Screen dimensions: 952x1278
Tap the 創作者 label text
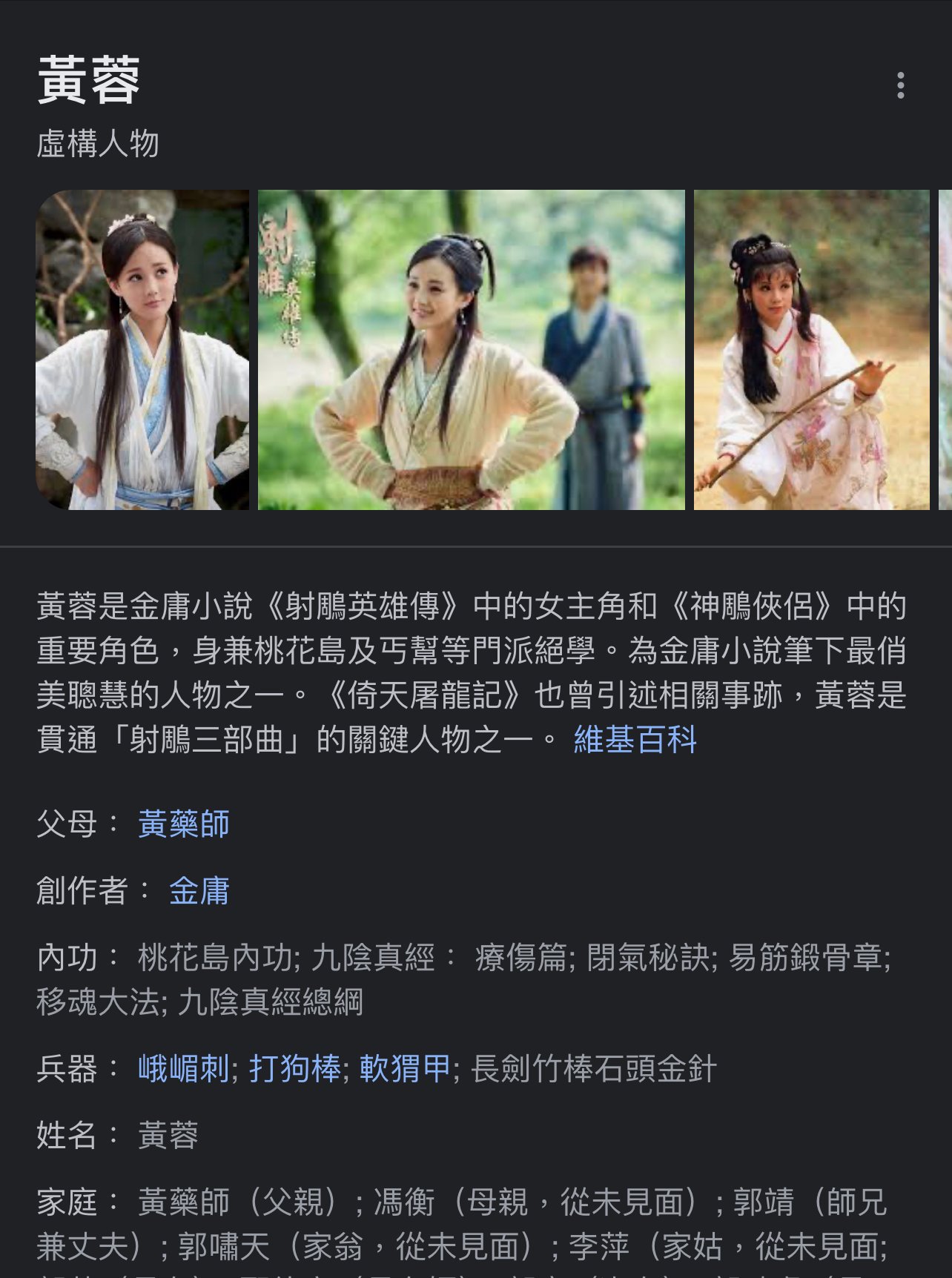82,890
